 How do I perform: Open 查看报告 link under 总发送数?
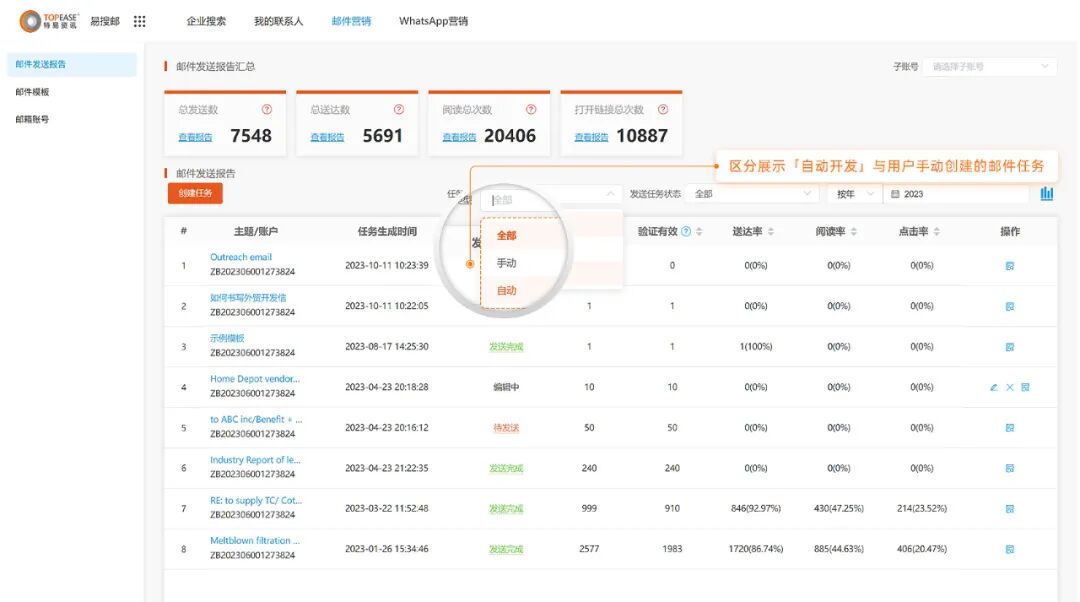(196, 138)
